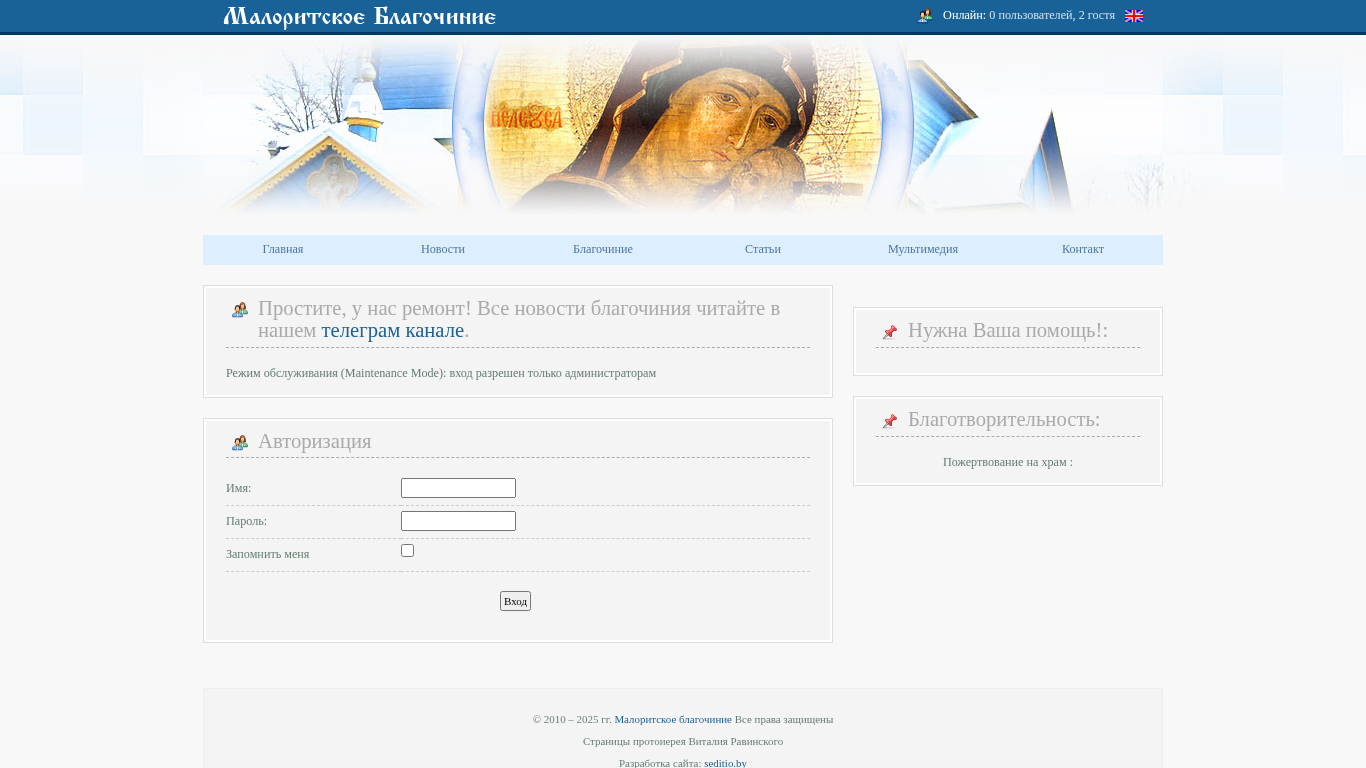Follow the телеграм канале link

click(393, 330)
